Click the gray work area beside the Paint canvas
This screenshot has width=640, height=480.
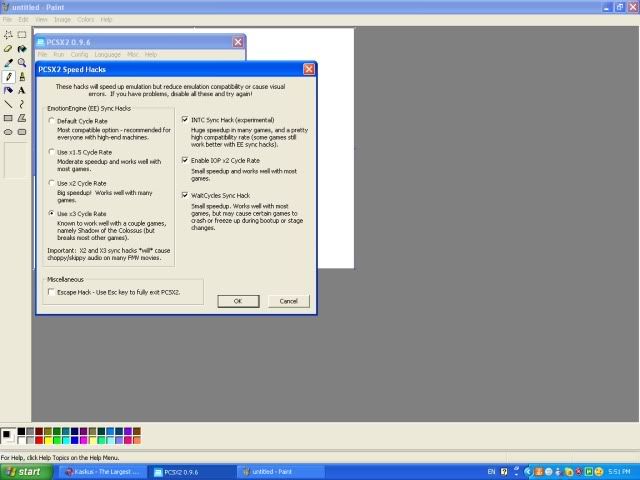click(496, 224)
